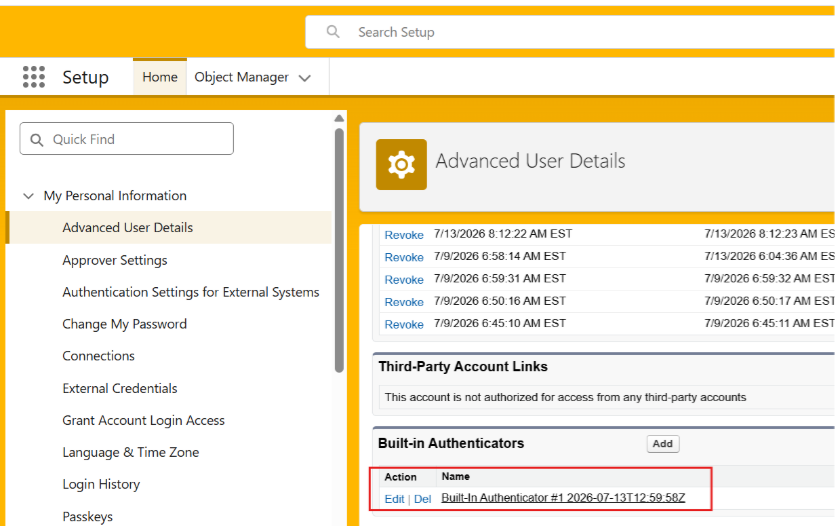Revoke the 7/13/2026 8:12:22 AM session
This screenshot has height=526, width=835.
point(404,235)
